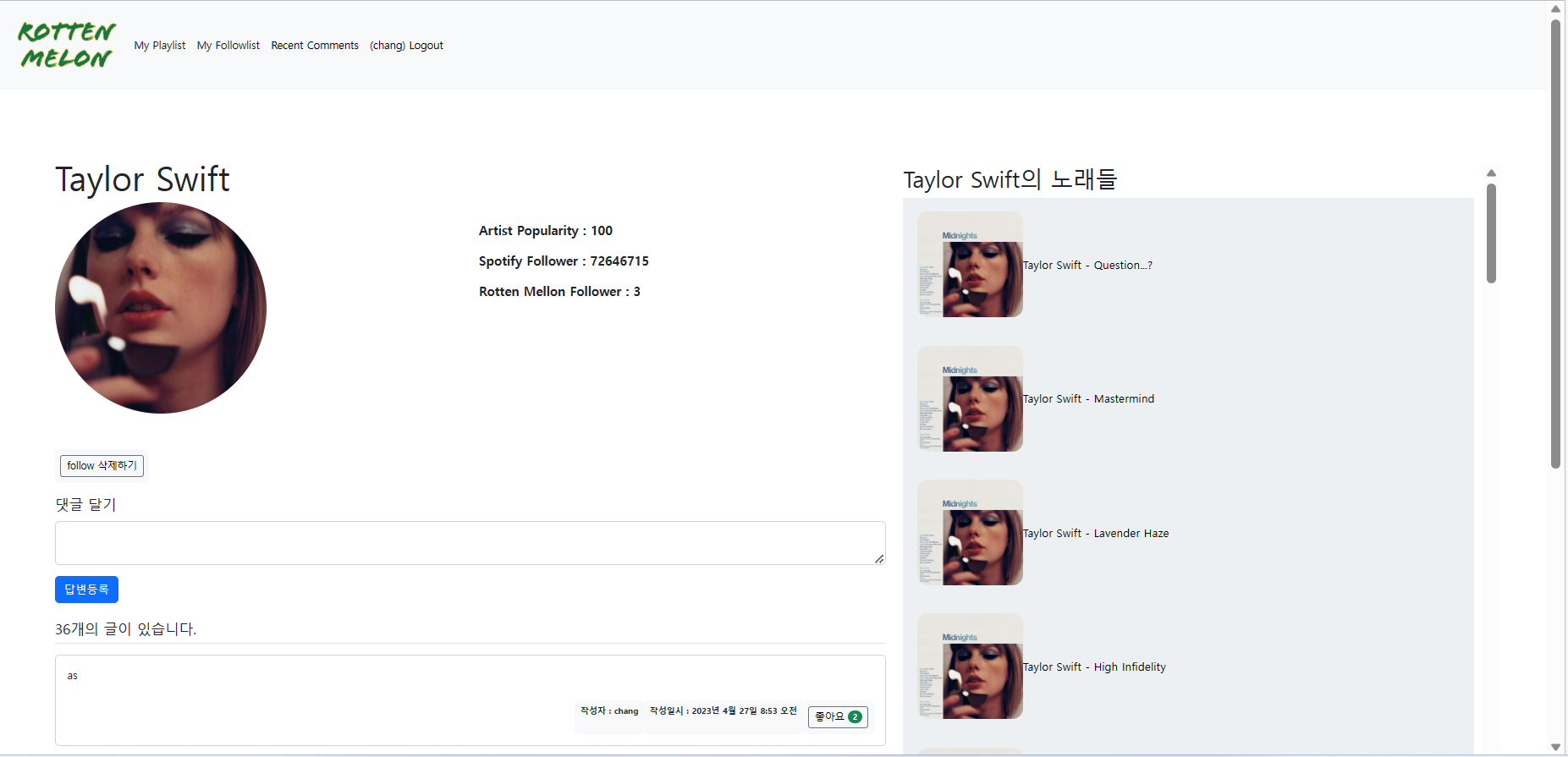This screenshot has height=757, width=1568.
Task: Click the song list scrollbar thumb
Action: tap(1491, 233)
